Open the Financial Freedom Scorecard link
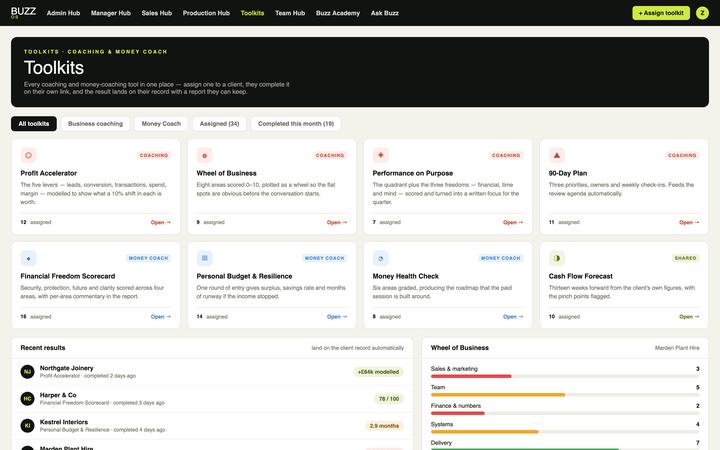720x450 pixels. [161, 316]
